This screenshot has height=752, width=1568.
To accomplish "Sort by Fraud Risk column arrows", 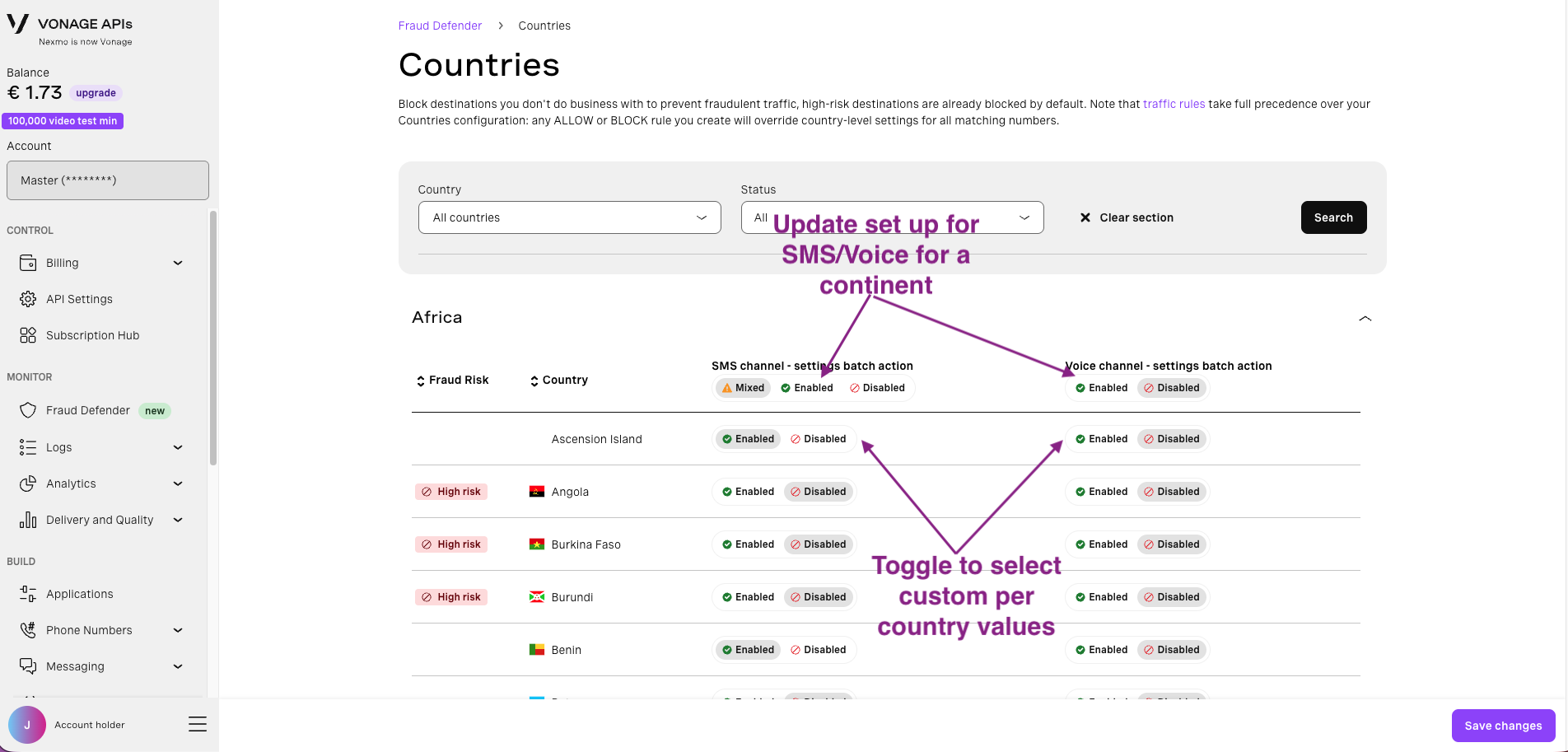I will (x=421, y=381).
